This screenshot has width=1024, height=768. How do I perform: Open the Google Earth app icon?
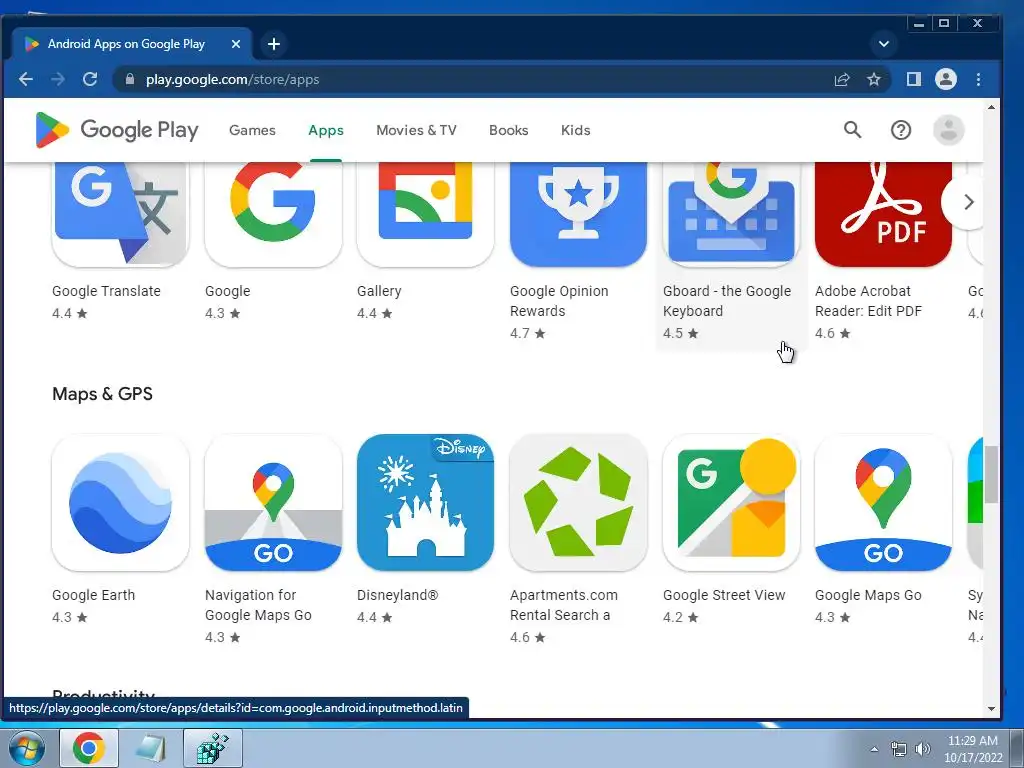[x=121, y=503]
